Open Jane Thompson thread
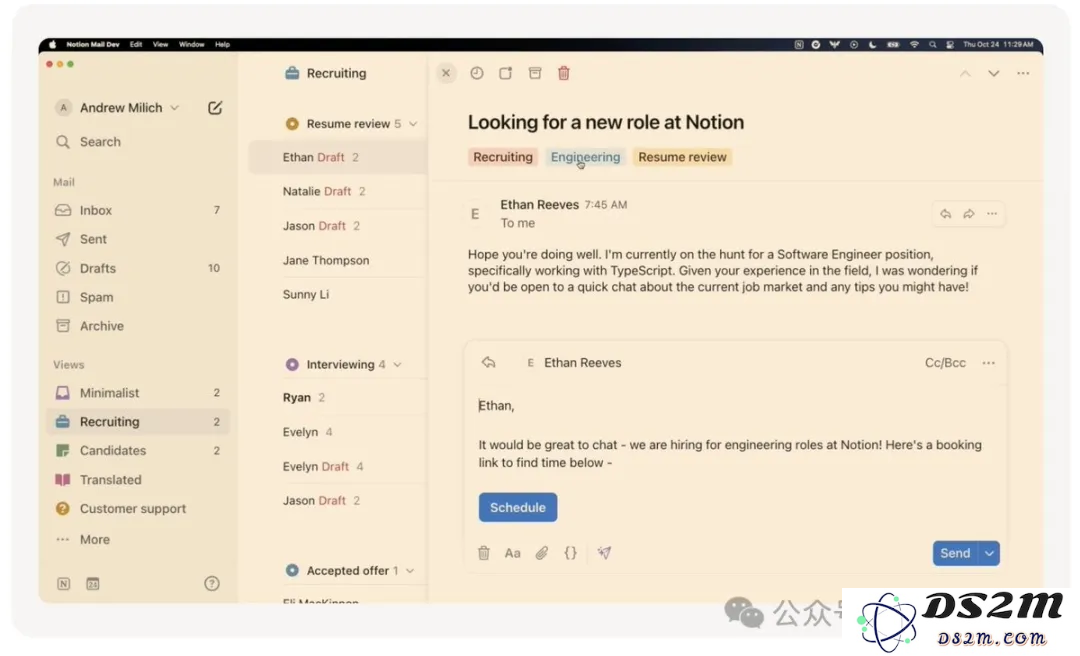This screenshot has width=1080, height=656. point(338,260)
